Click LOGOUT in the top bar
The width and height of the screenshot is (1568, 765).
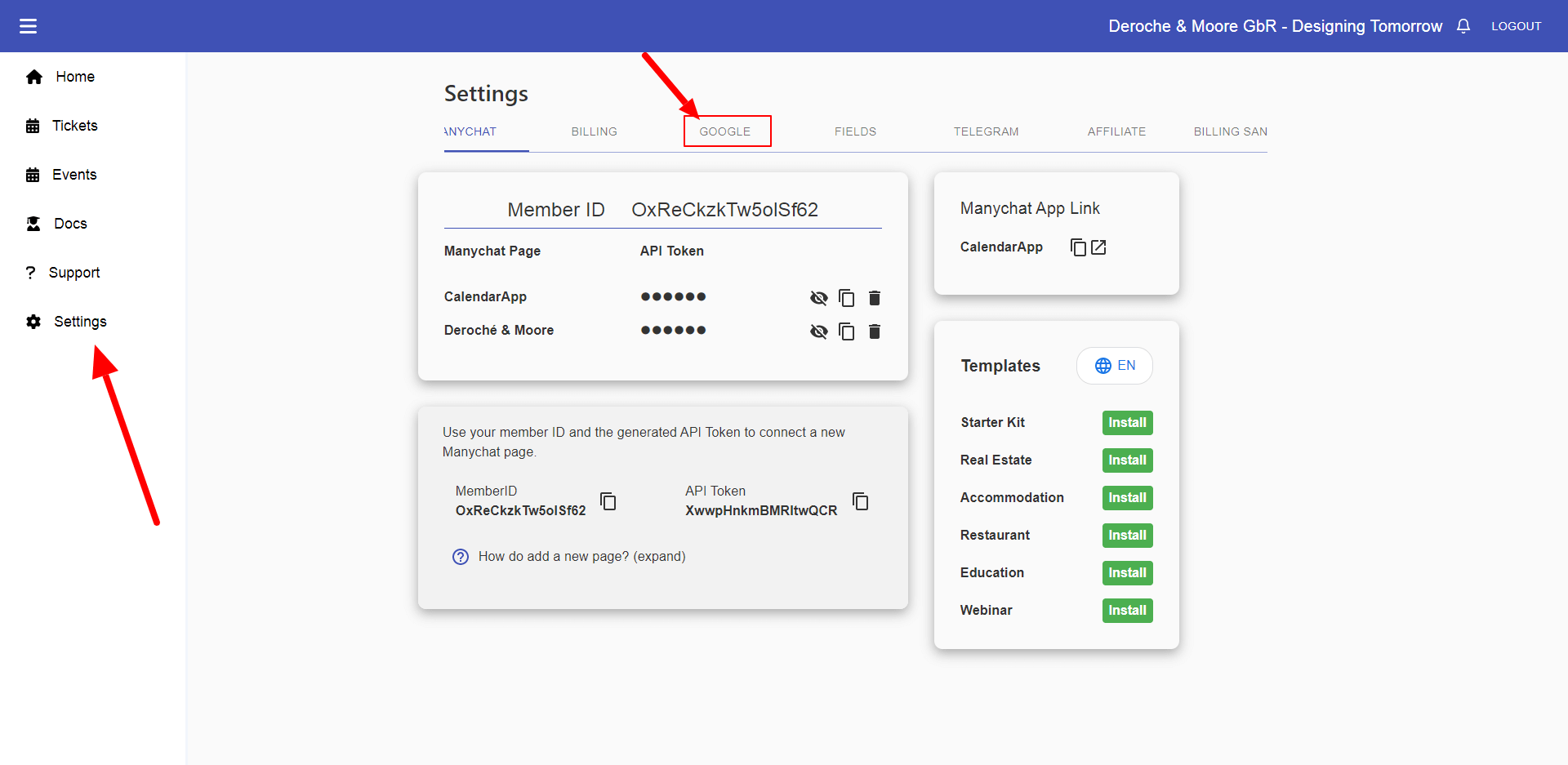[x=1516, y=25]
